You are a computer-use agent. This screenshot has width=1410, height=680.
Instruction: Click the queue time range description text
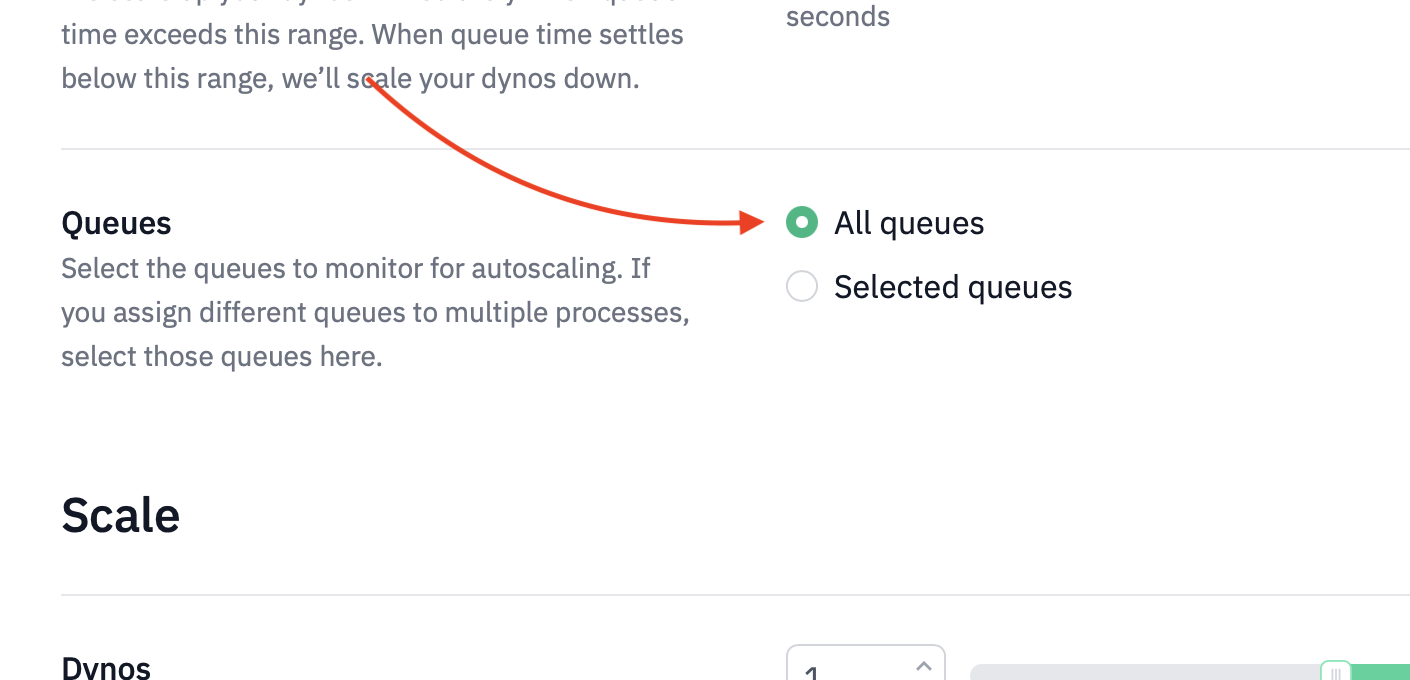[x=372, y=57]
